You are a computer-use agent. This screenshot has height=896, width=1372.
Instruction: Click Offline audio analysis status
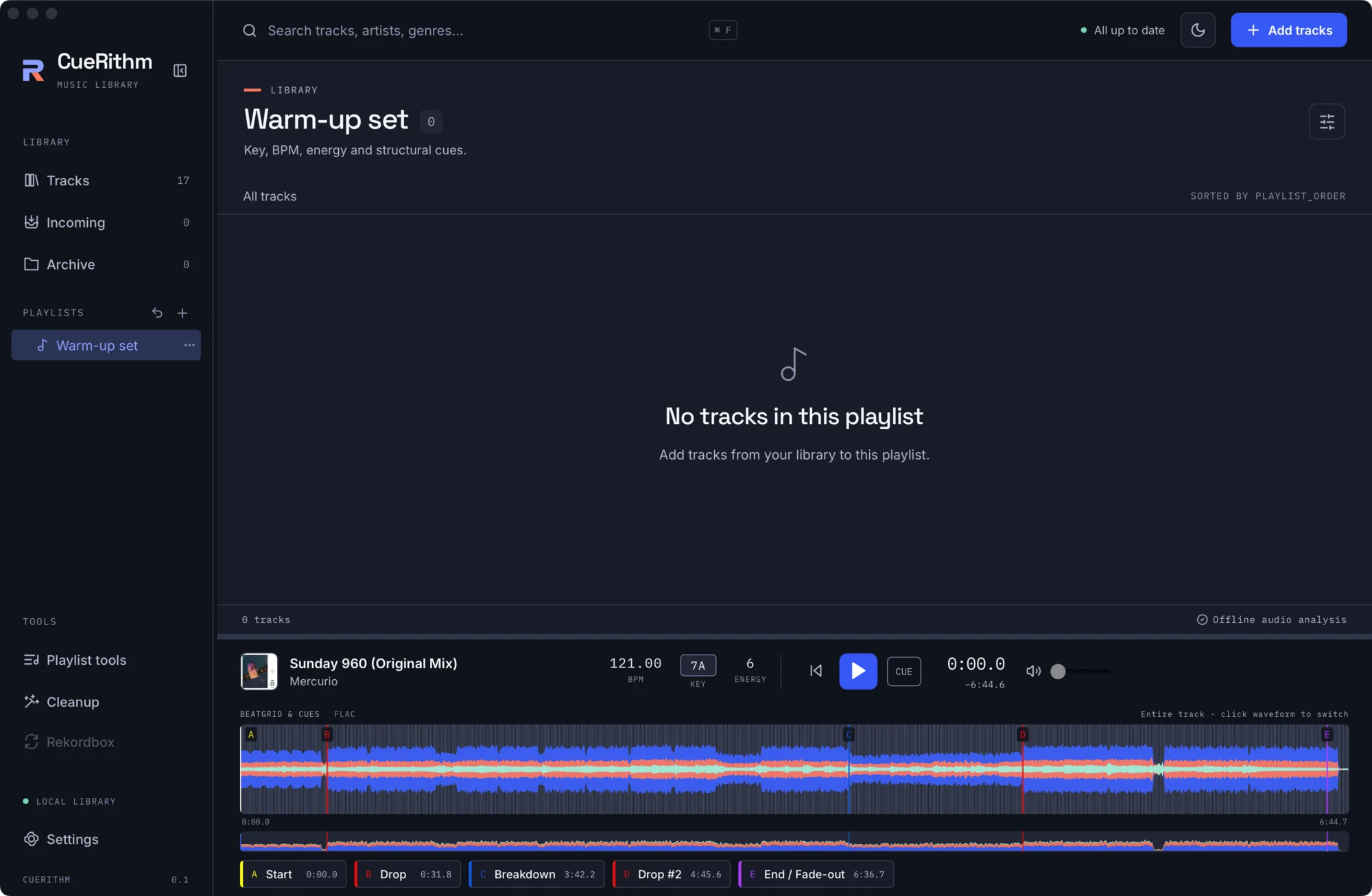point(1272,620)
